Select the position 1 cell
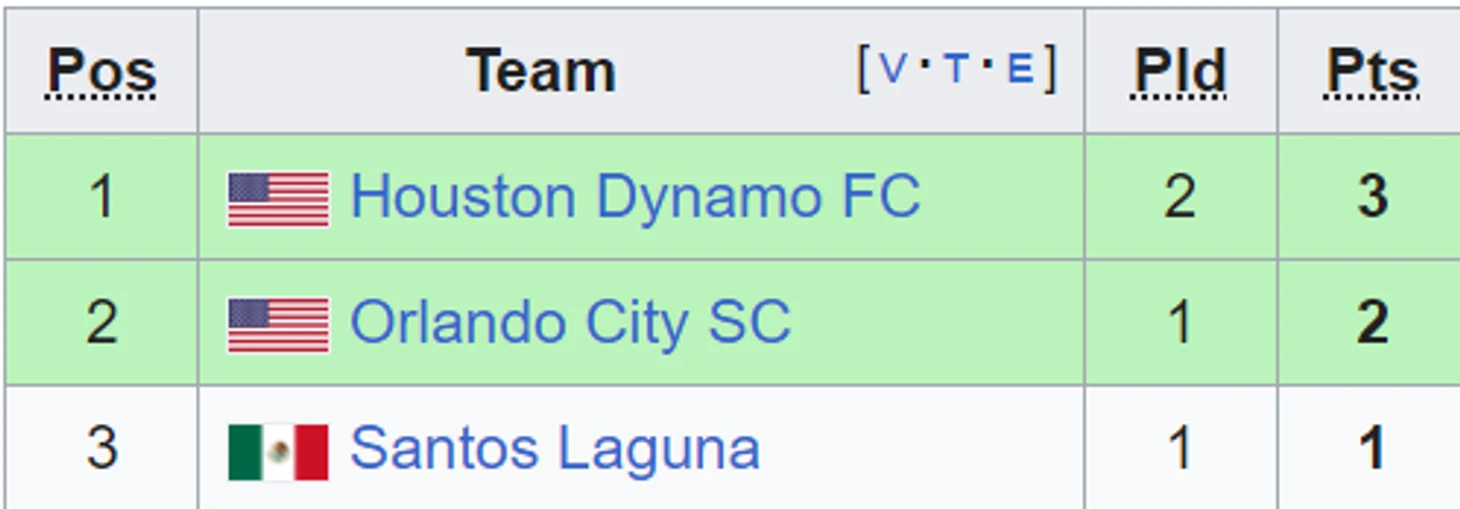1460x509 pixels. tap(102, 196)
